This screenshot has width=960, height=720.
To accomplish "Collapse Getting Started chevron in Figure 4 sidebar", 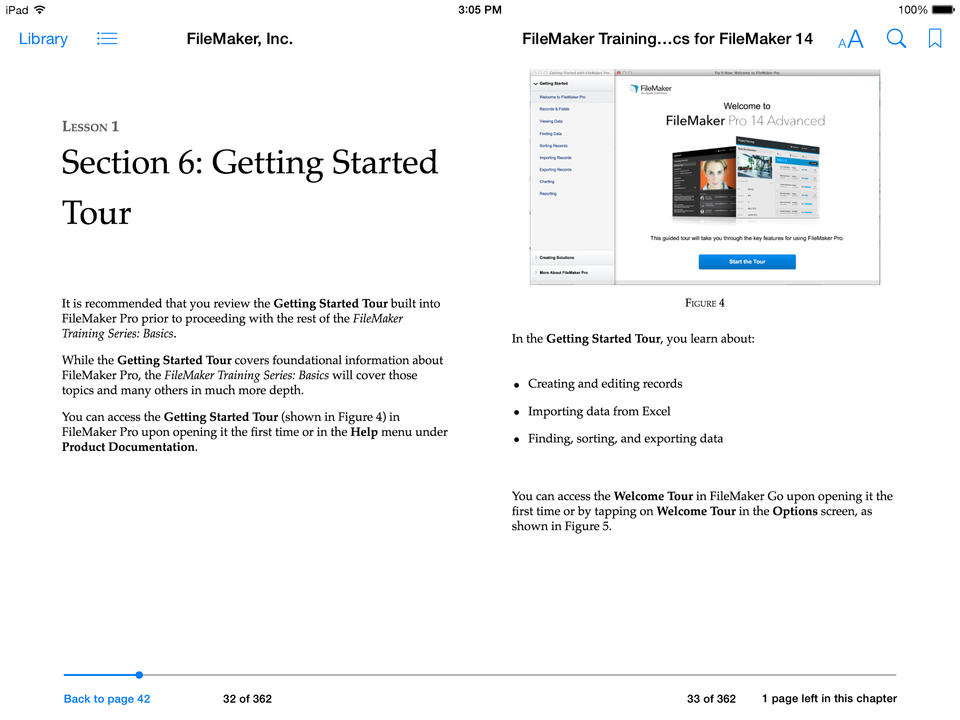I will (536, 84).
